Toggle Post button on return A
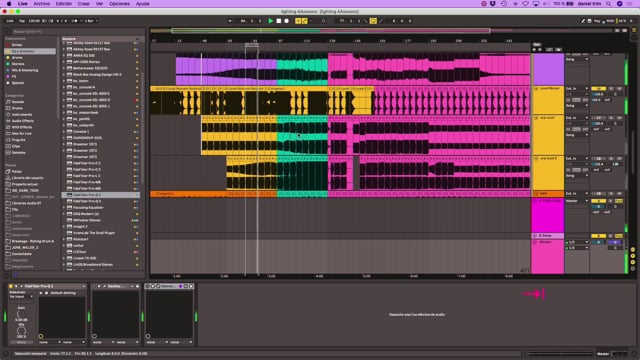This screenshot has width=640, height=360. (619, 201)
